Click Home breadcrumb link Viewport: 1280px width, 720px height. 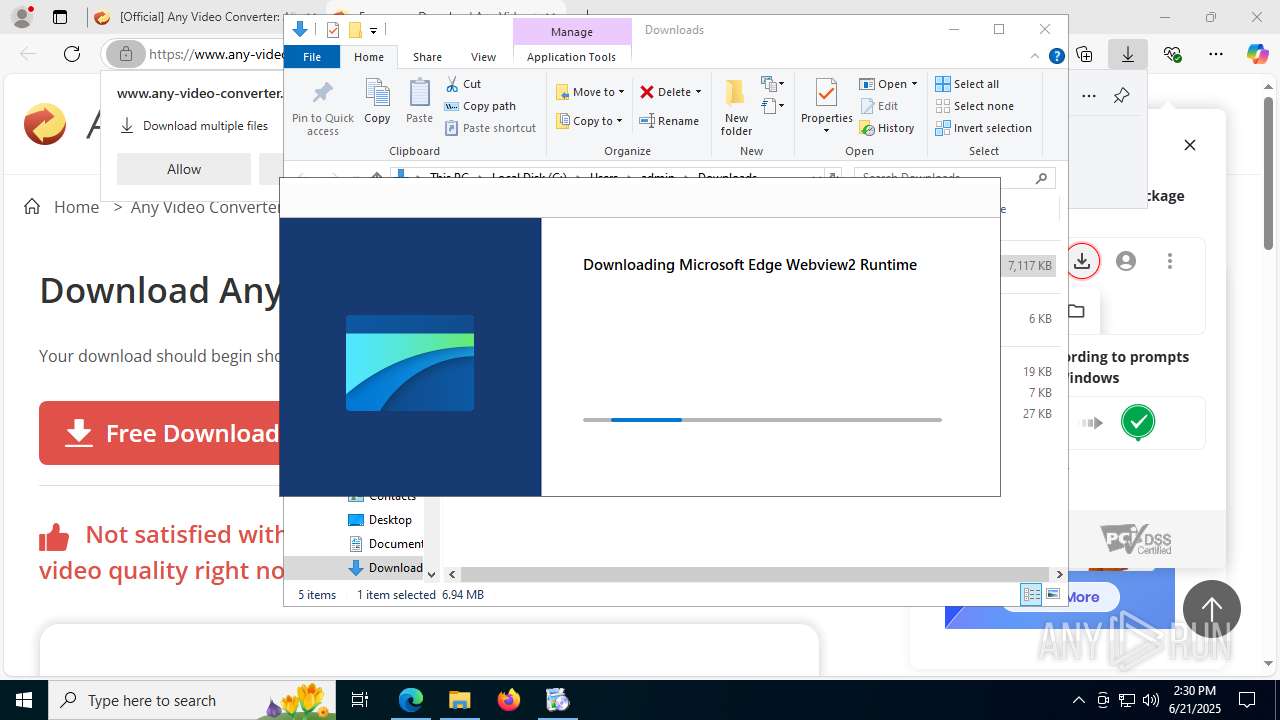tap(76, 207)
